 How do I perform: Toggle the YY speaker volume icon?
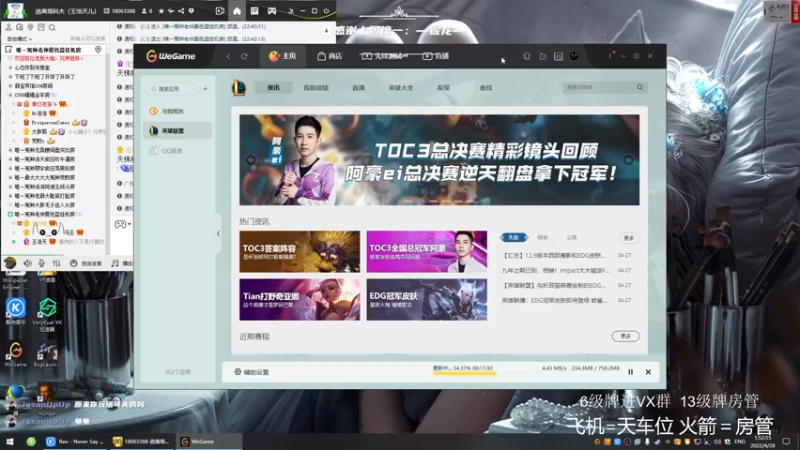coord(27,263)
